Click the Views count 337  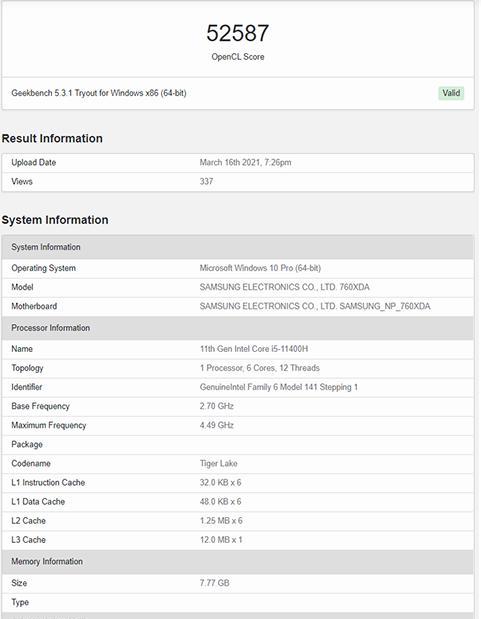point(206,182)
